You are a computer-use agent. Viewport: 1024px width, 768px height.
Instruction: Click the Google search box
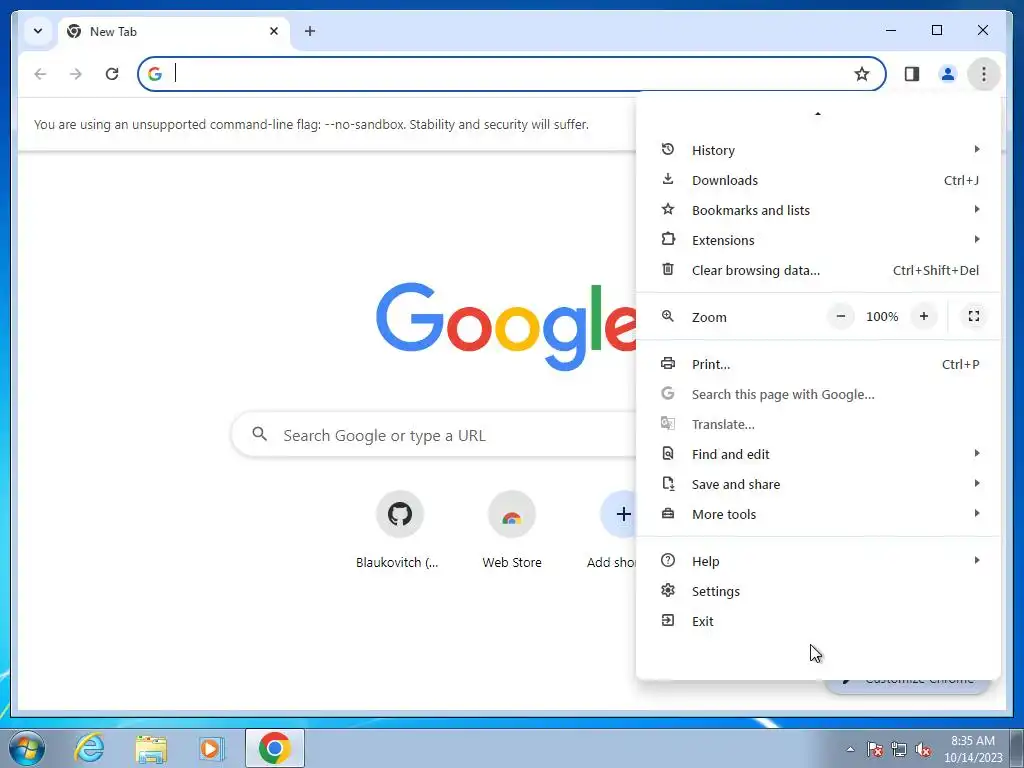434,435
